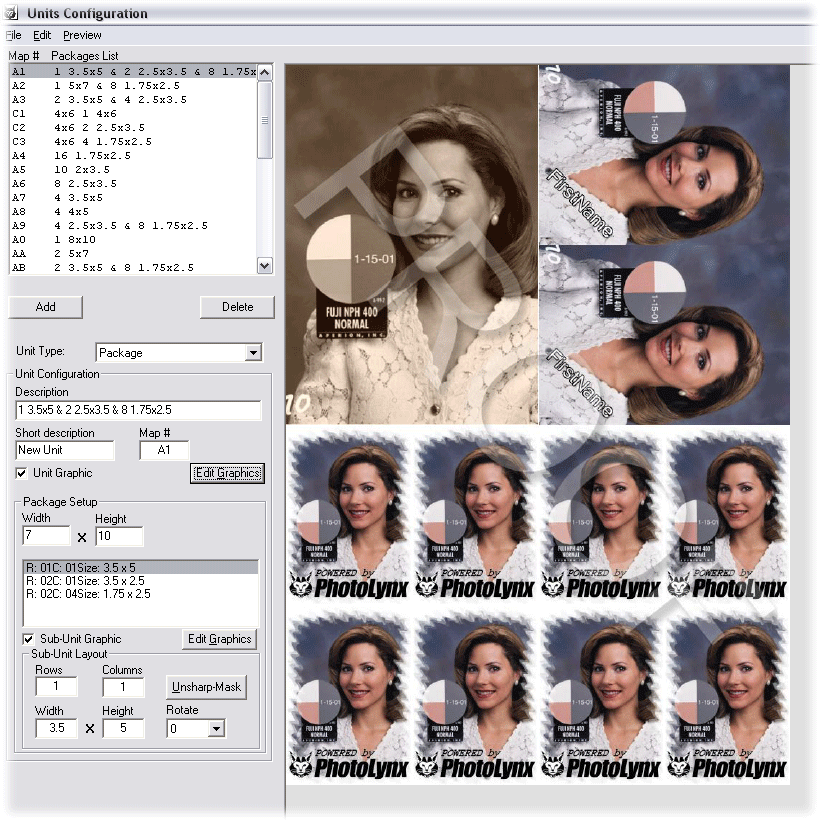Disable the Sub-Unit Graphic checkbox
The height and width of the screenshot is (827, 826).
click(29, 639)
